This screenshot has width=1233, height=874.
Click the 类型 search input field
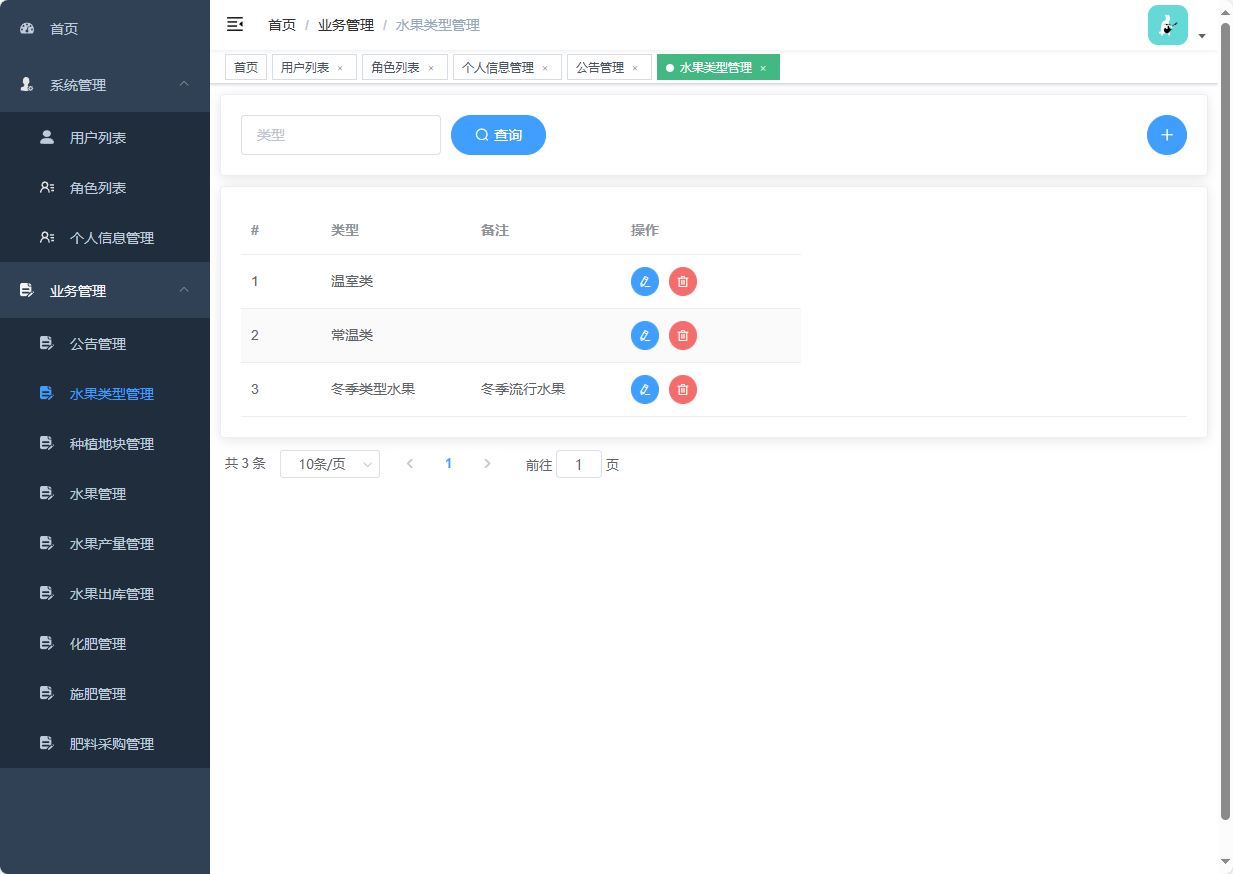pos(340,135)
